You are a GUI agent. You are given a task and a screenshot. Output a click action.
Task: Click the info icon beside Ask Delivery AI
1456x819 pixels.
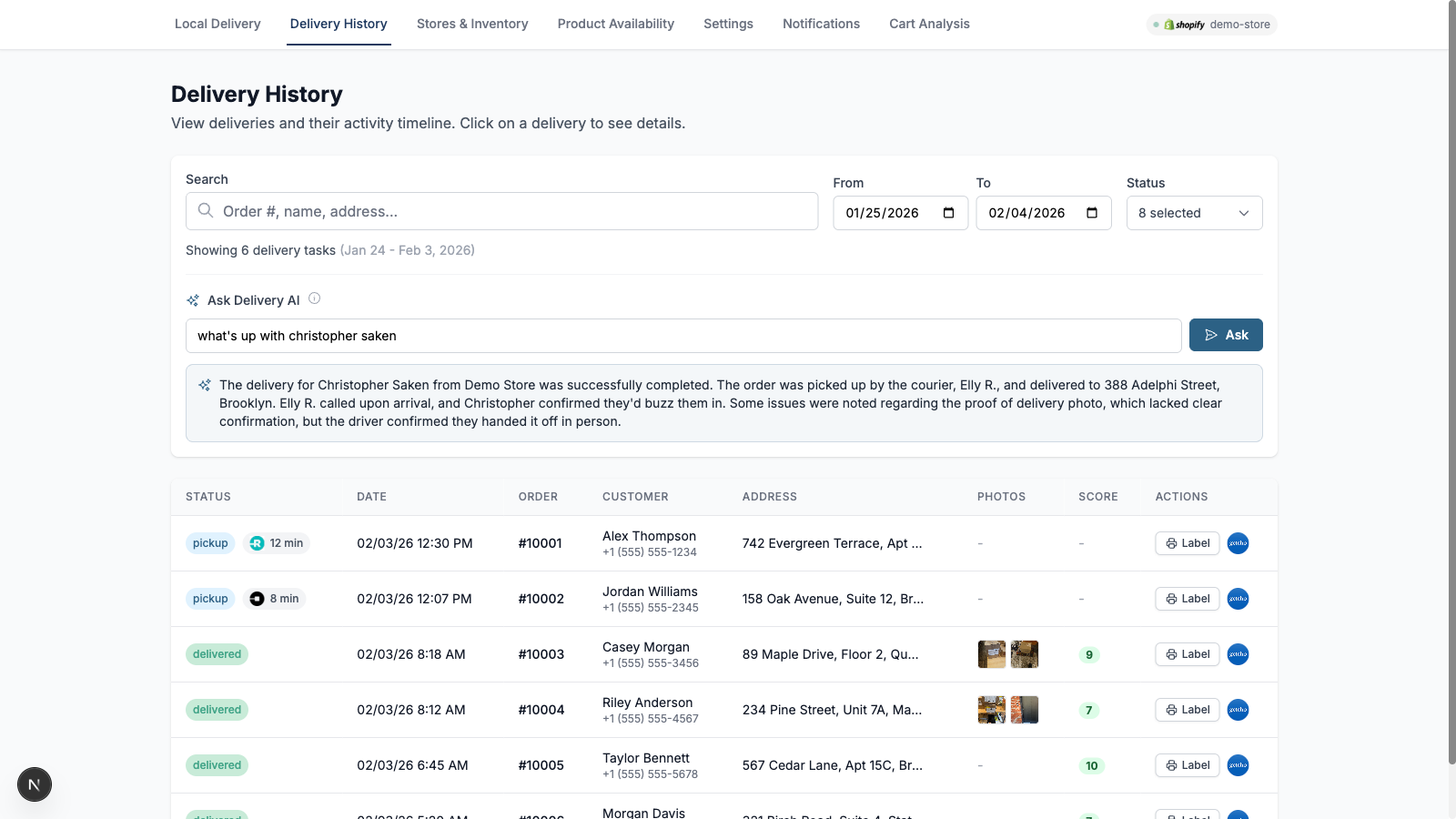click(x=314, y=298)
